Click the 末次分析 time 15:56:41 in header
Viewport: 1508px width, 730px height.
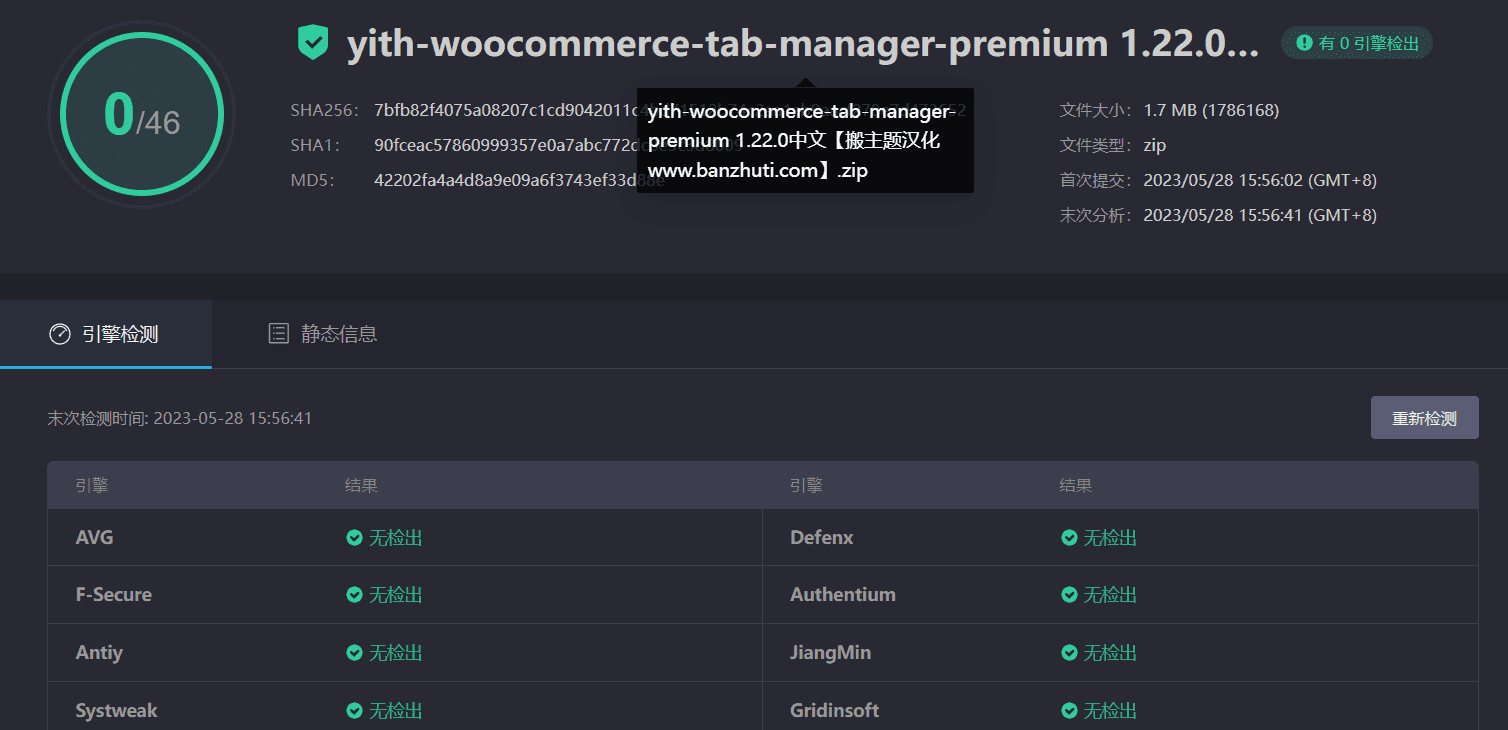(x=1260, y=215)
